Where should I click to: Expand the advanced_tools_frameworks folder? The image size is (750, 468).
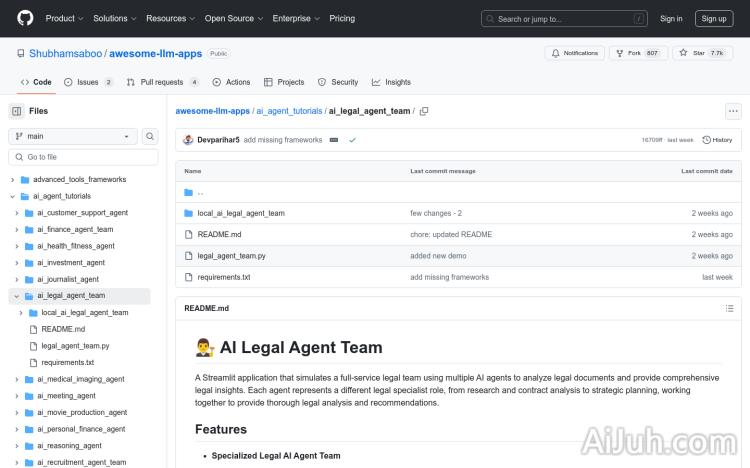(12, 179)
